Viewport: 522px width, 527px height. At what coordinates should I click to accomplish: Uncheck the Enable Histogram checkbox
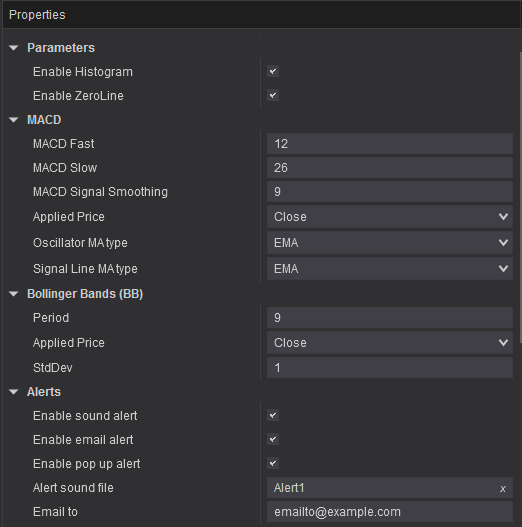pos(273,71)
